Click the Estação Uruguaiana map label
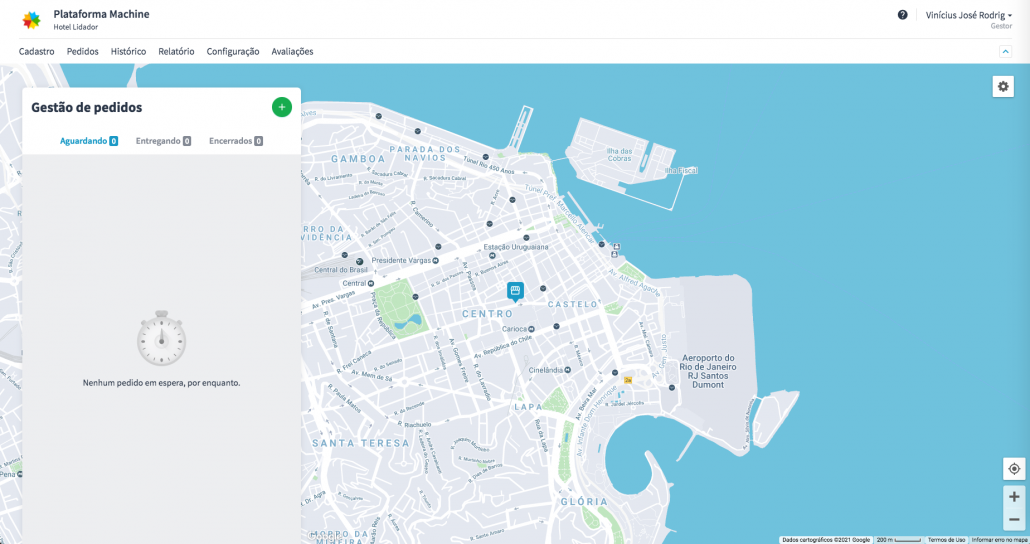Viewport: 1030px width, 544px height. point(516,247)
